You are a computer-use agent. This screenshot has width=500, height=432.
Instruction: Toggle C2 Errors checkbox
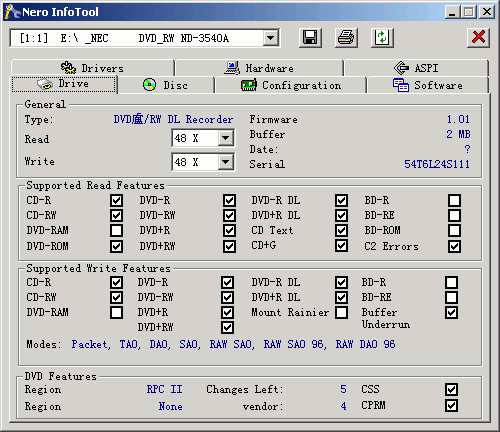(x=455, y=246)
